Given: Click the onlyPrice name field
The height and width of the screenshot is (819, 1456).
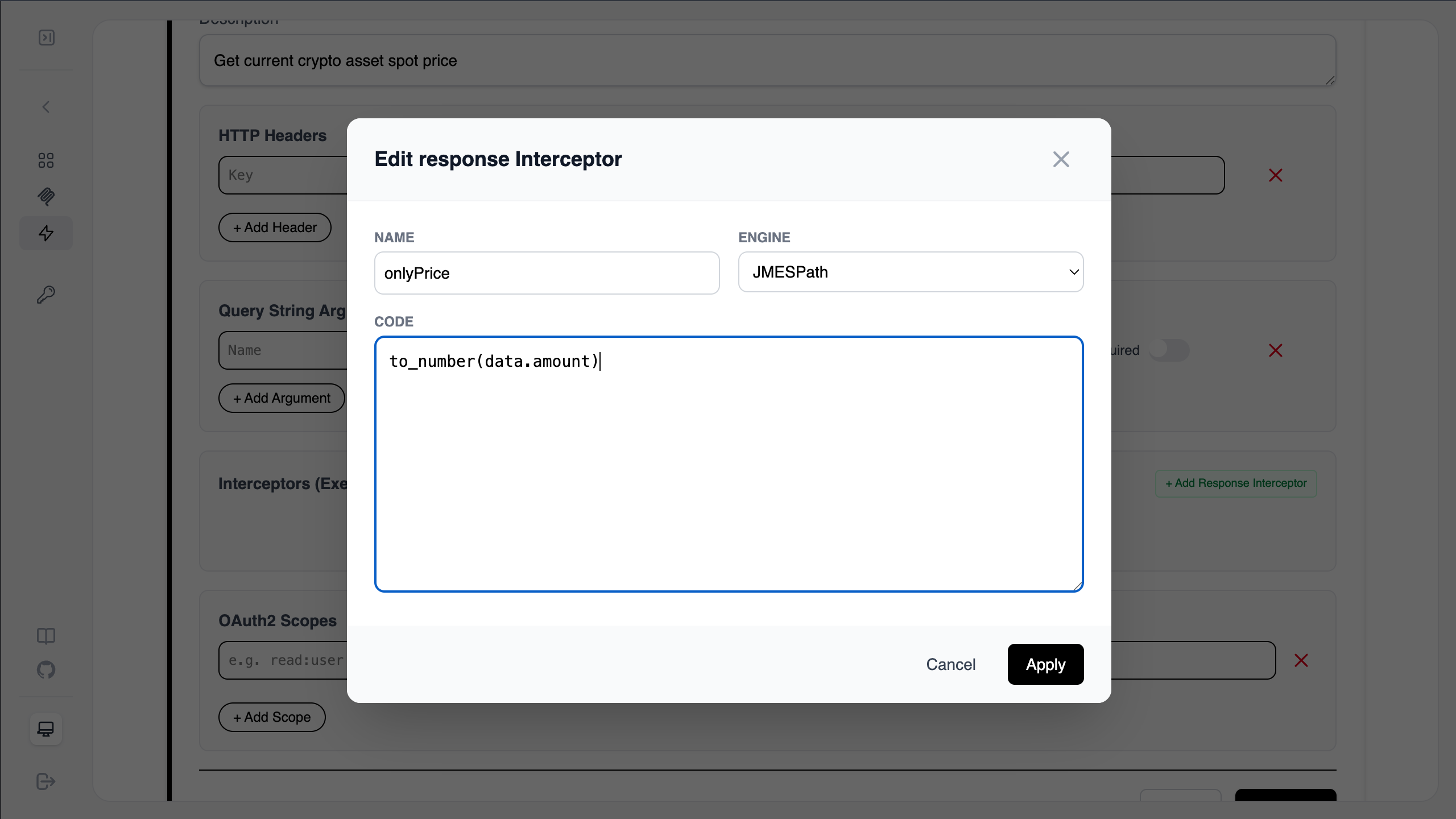Looking at the screenshot, I should pos(547,274).
